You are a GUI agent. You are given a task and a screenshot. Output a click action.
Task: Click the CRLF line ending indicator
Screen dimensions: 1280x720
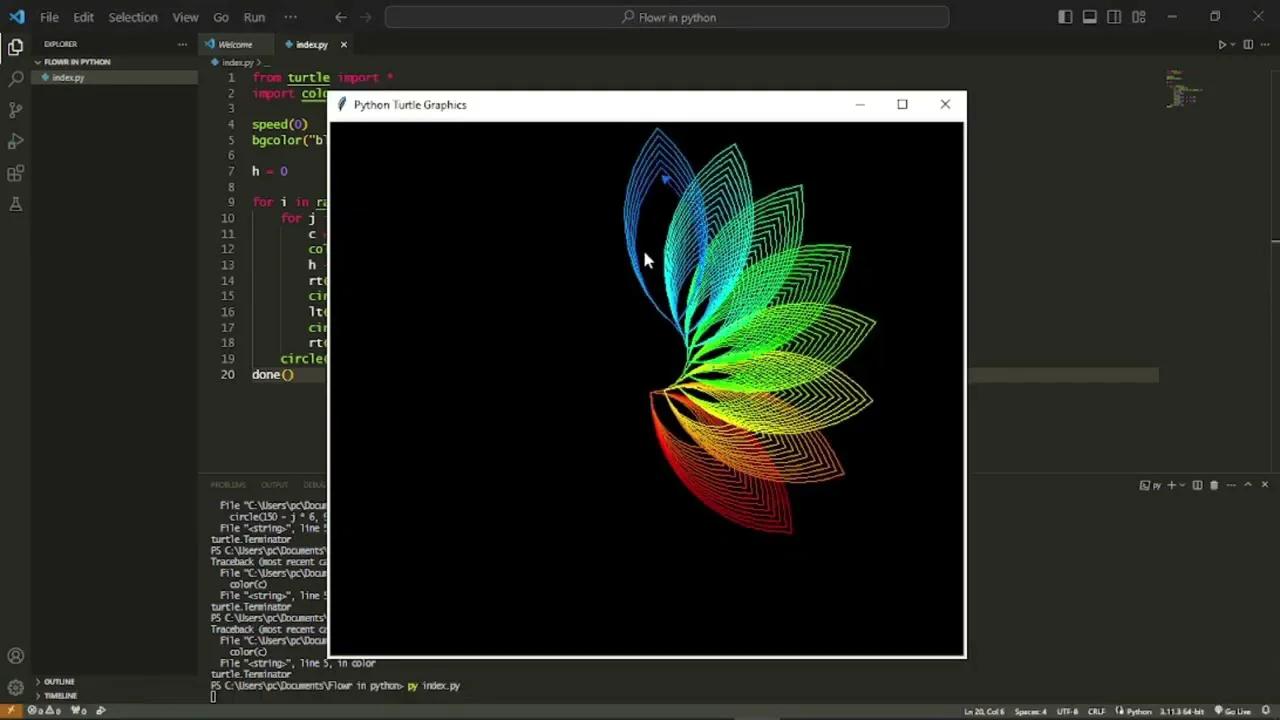pyautogui.click(x=1096, y=711)
